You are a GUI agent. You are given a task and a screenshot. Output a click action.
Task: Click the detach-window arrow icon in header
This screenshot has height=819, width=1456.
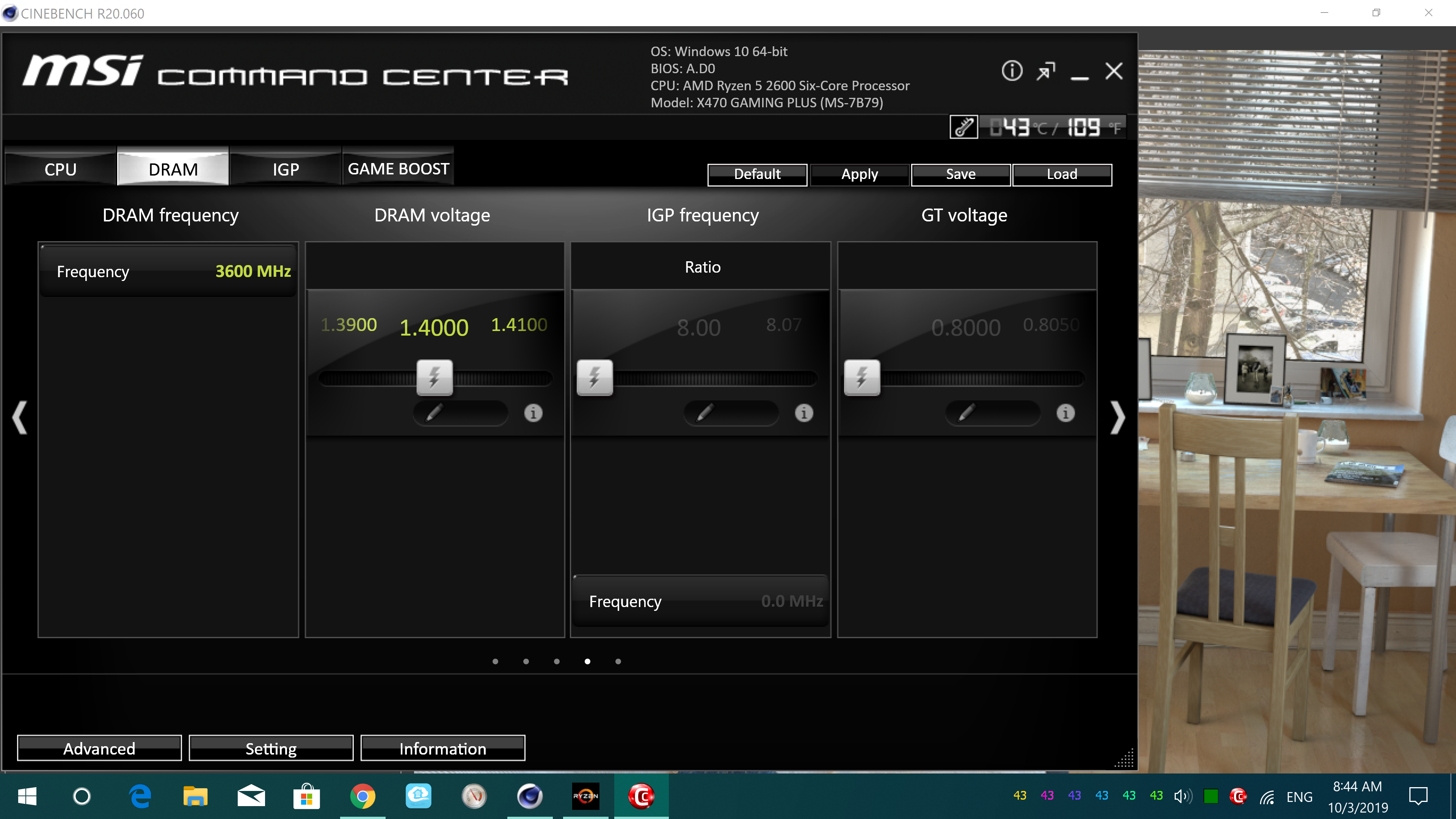[1046, 71]
